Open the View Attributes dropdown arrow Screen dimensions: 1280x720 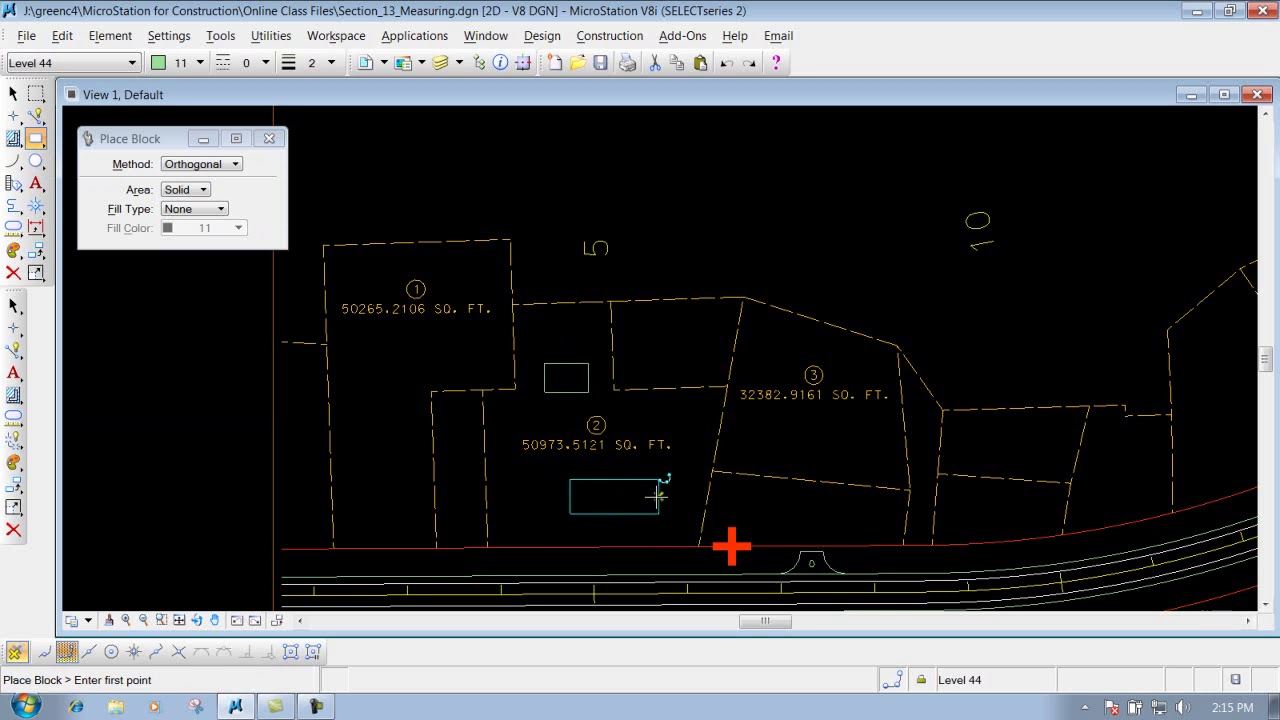pos(88,621)
